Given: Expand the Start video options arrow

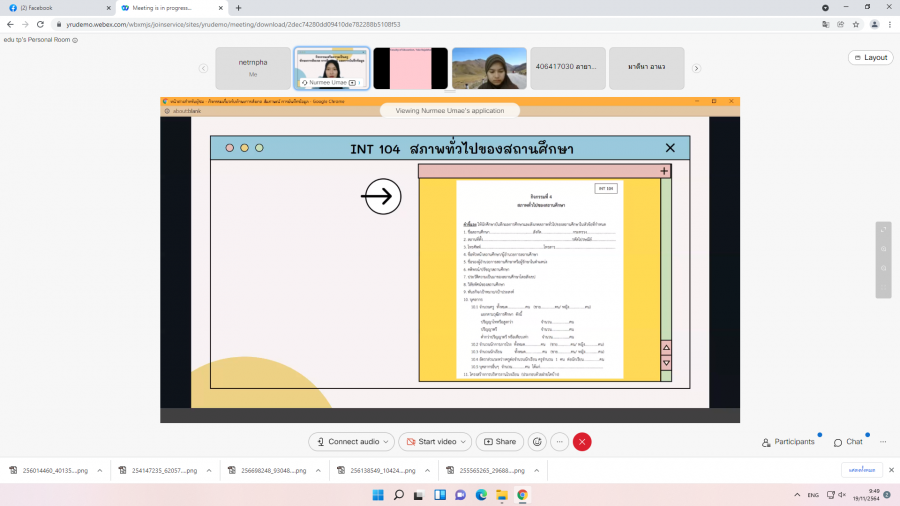Looking at the screenshot, I should 465,441.
